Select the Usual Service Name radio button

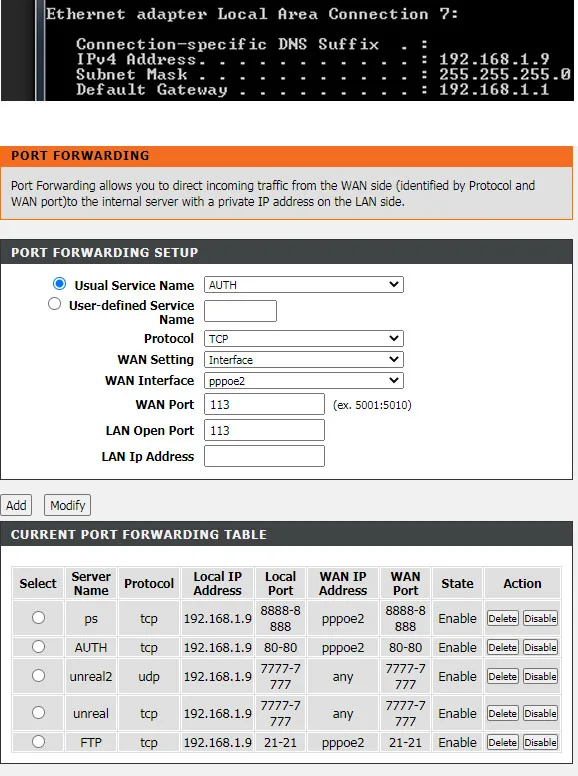[x=59, y=284]
